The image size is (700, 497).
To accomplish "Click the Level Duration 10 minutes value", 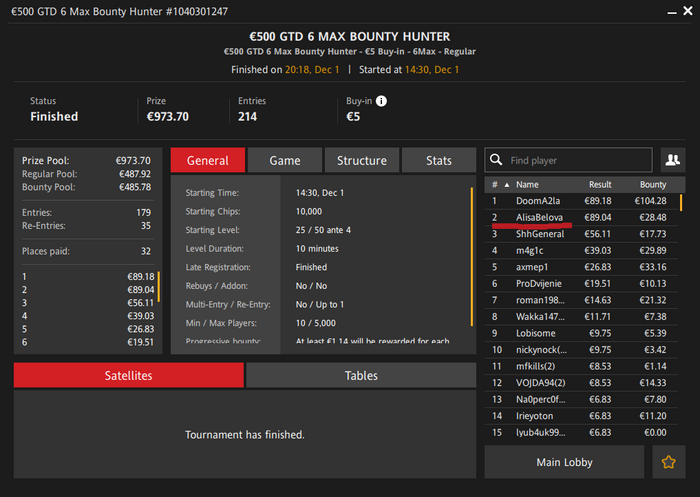I will (317, 248).
